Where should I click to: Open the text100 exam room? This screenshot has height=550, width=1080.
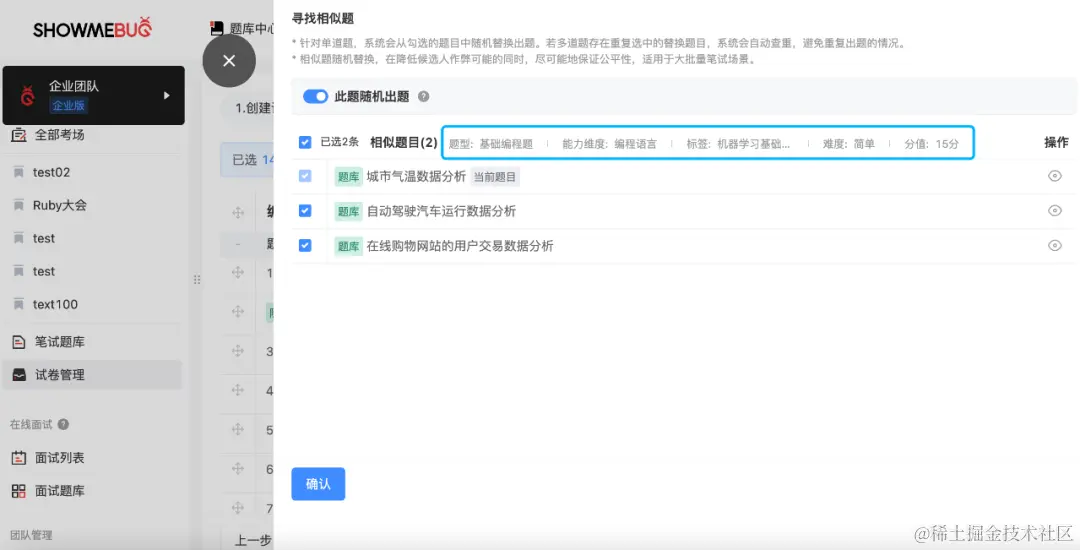pos(55,304)
